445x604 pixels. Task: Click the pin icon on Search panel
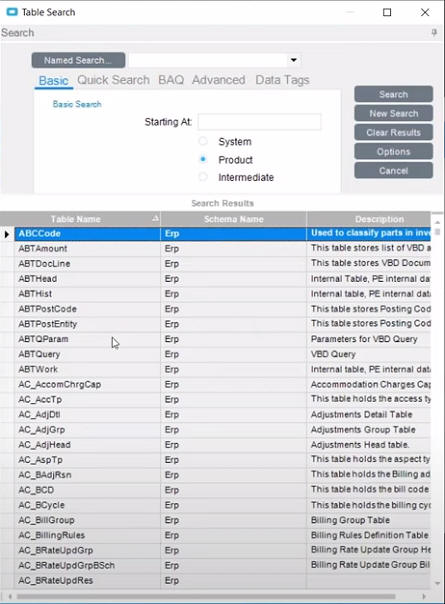[x=434, y=32]
